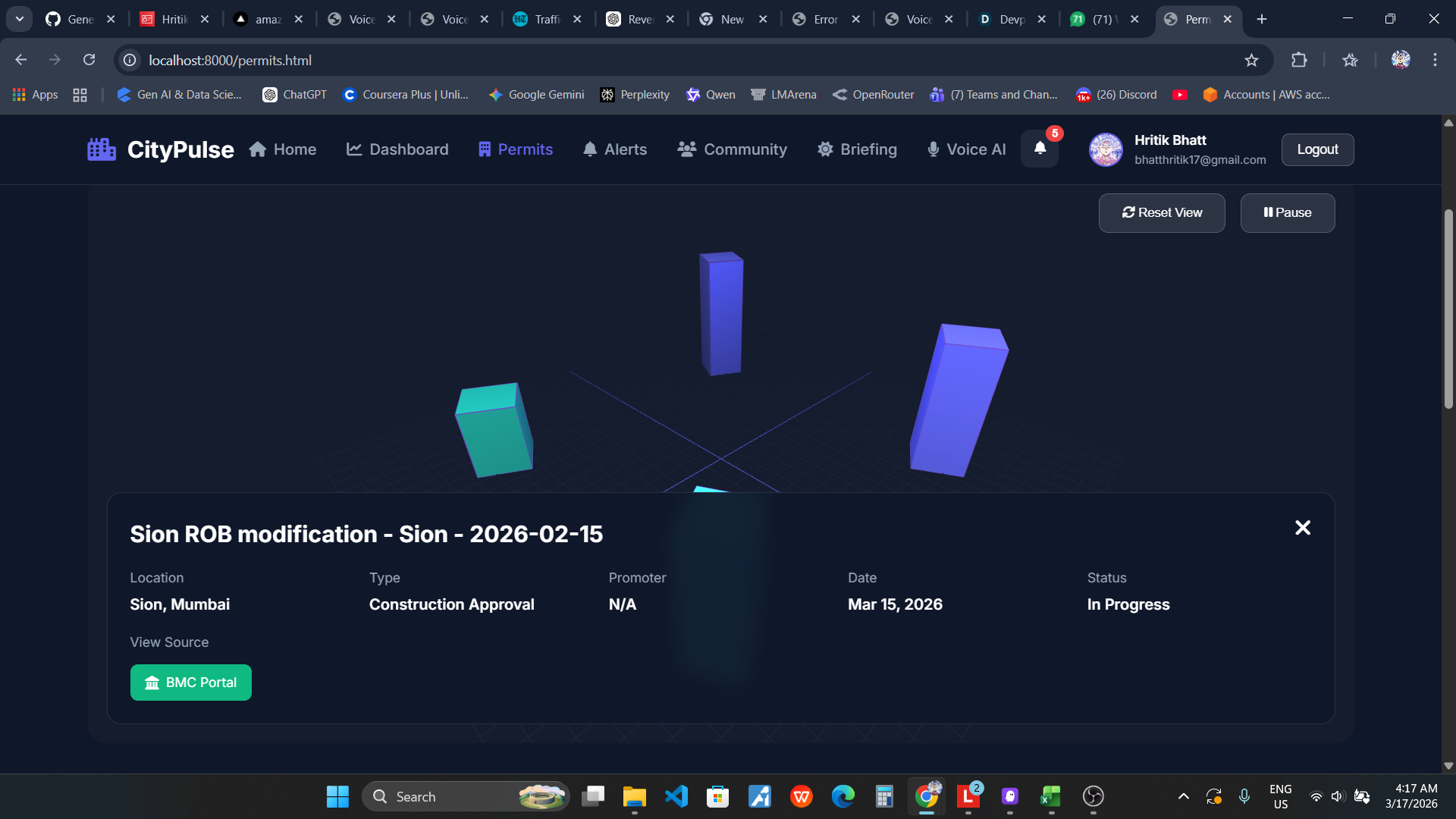Open Chrome three-dot menu

1435,60
